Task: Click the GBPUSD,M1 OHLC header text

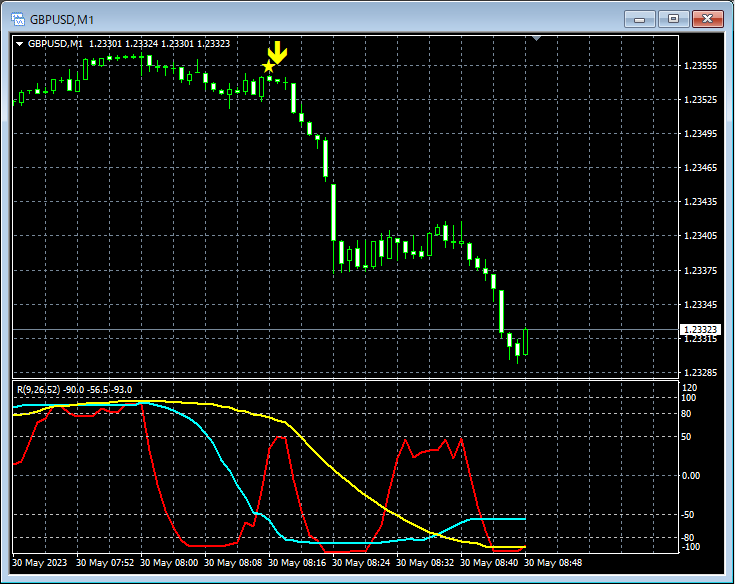Action: click(129, 44)
